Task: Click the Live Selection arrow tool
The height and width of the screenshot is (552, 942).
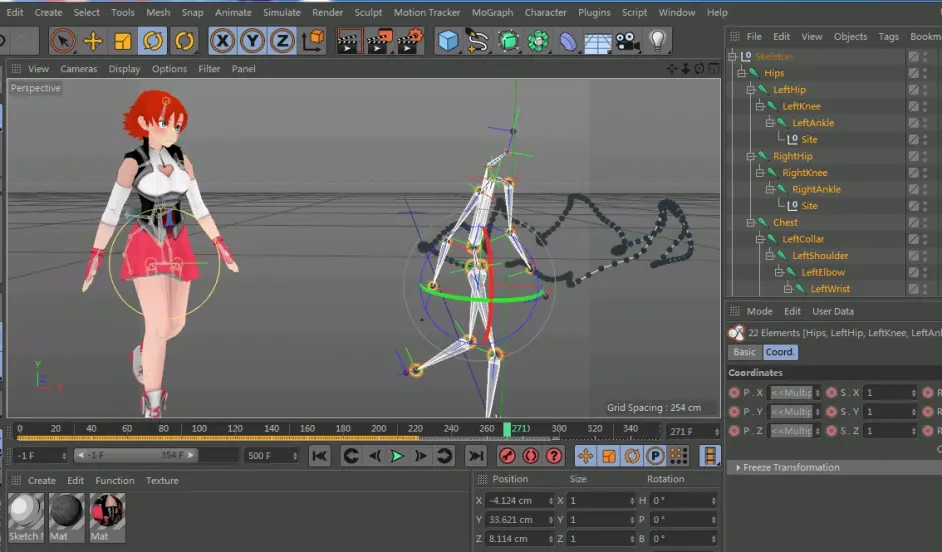Action: click(62, 41)
